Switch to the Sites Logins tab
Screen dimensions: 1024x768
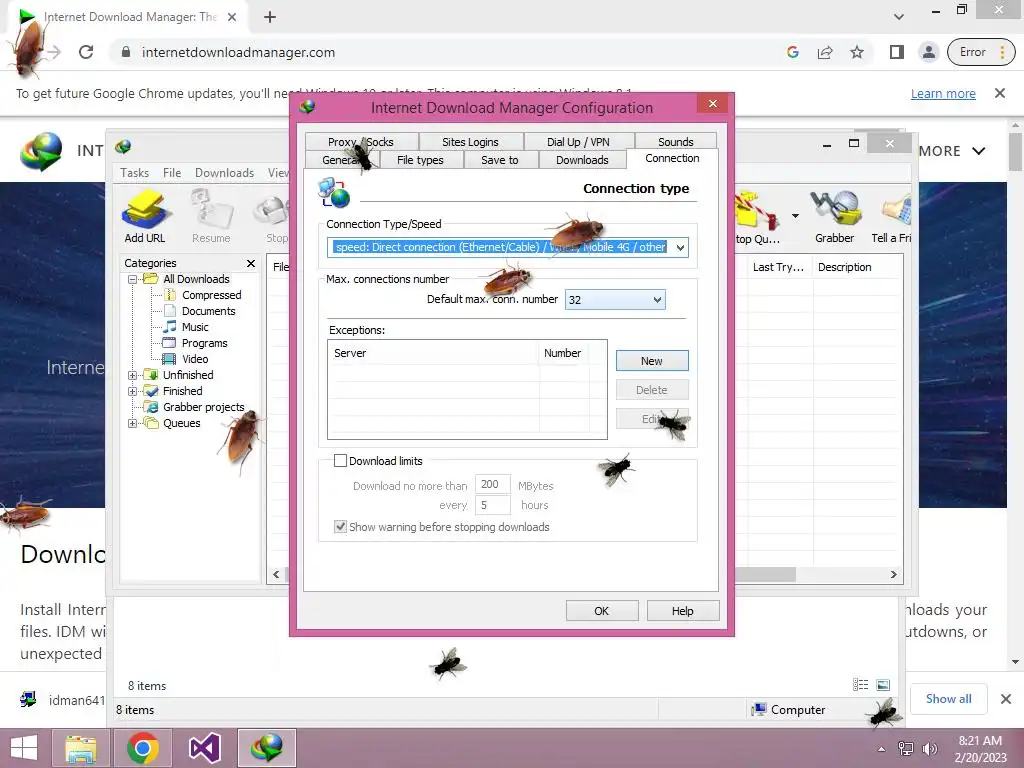tap(470, 142)
